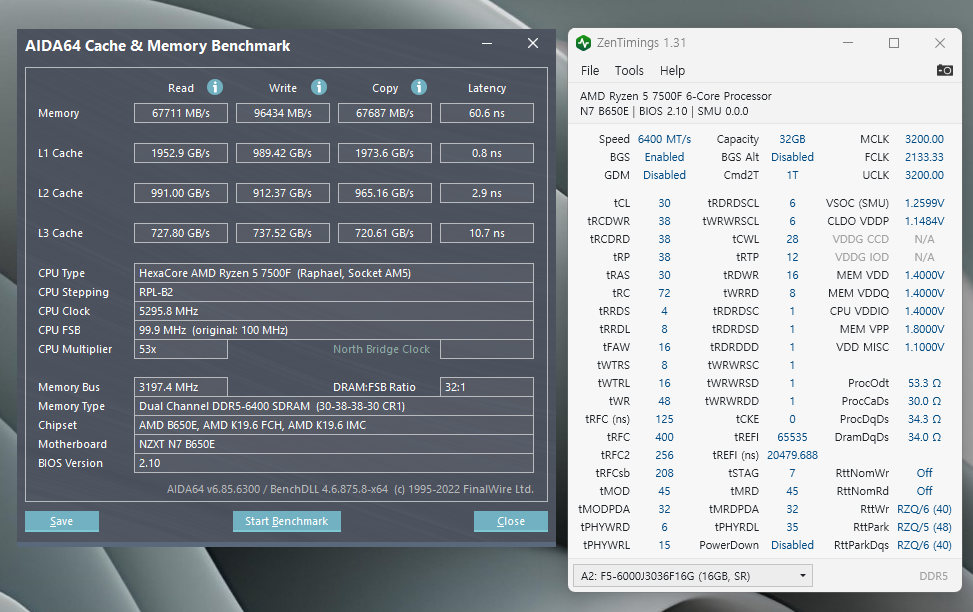Click L3 Cache write 737.52 GB/s
The width and height of the screenshot is (973, 612).
pos(282,233)
